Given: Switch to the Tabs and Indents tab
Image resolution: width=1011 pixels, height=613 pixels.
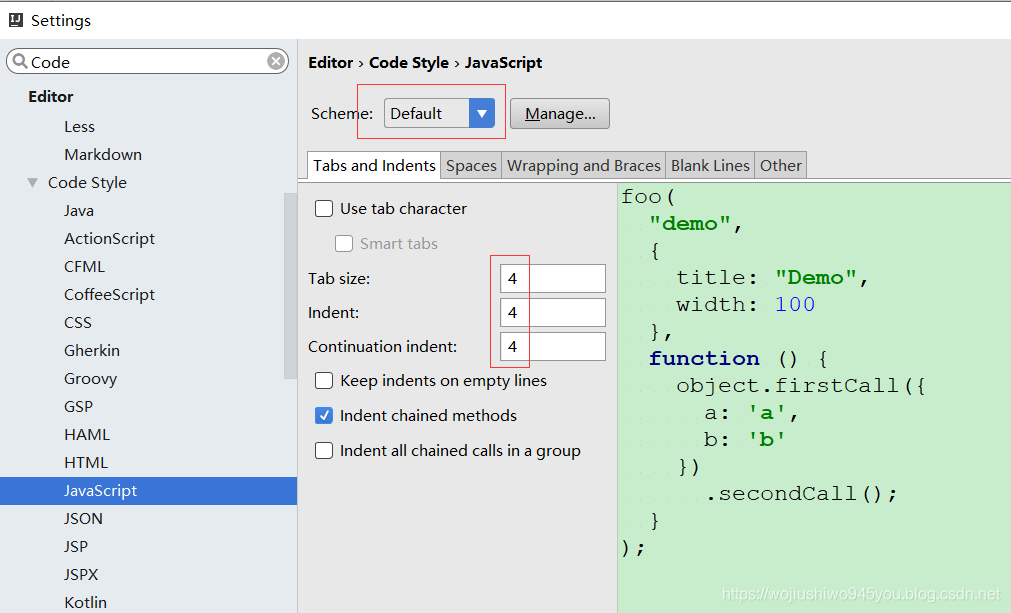Looking at the screenshot, I should click(374, 166).
